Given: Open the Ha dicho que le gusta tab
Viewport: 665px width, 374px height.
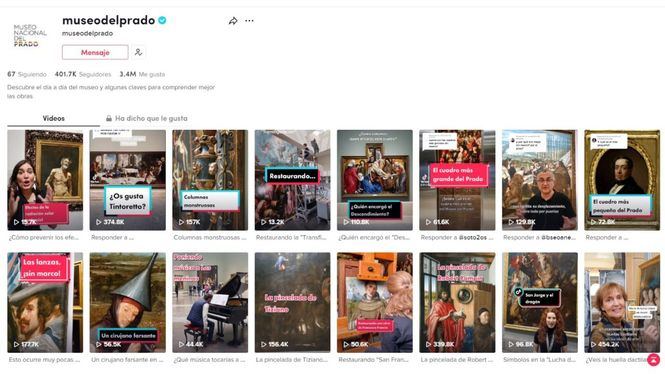Looking at the screenshot, I should click(x=147, y=118).
